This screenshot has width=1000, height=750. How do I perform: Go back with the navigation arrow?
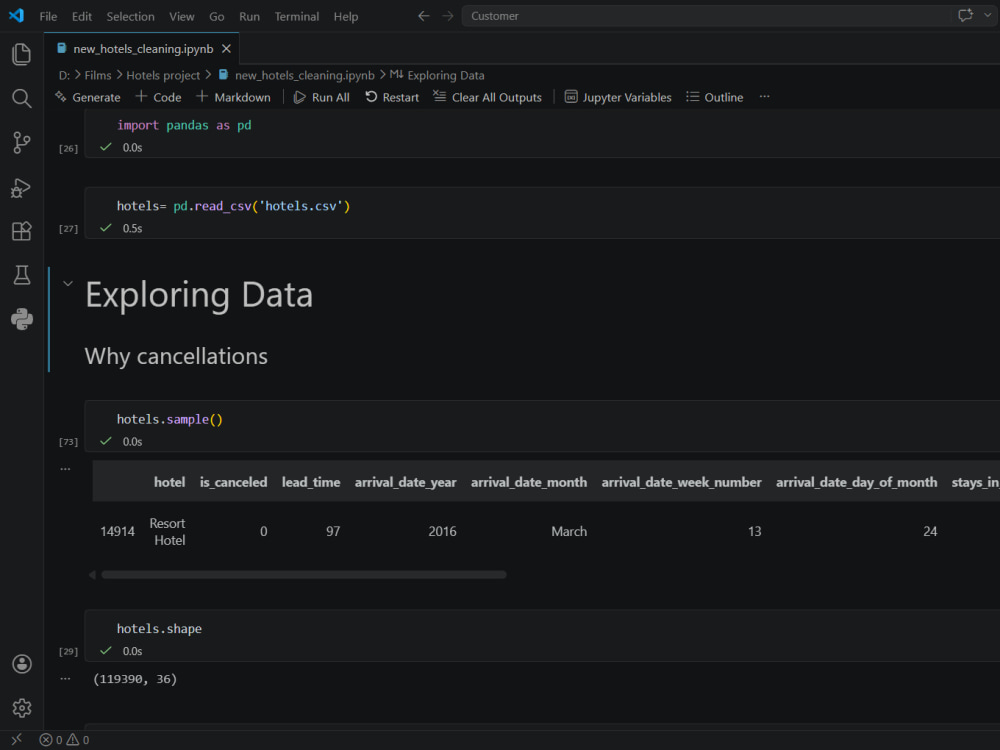click(423, 16)
